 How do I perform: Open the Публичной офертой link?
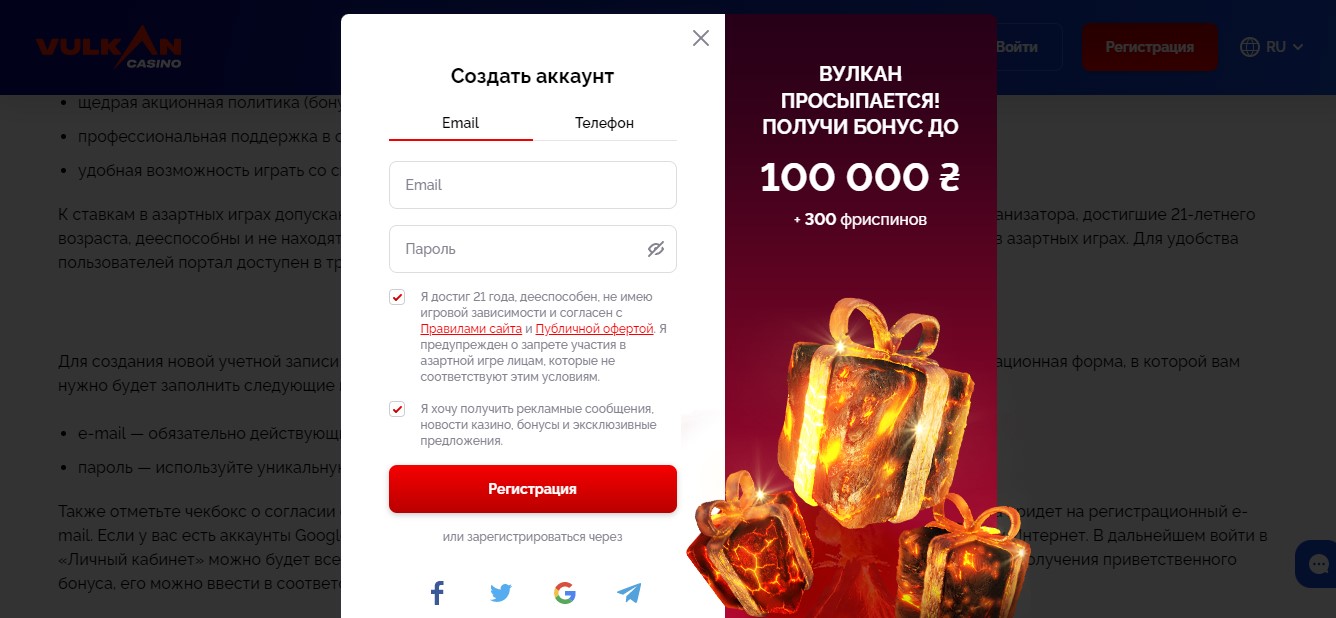coord(594,329)
